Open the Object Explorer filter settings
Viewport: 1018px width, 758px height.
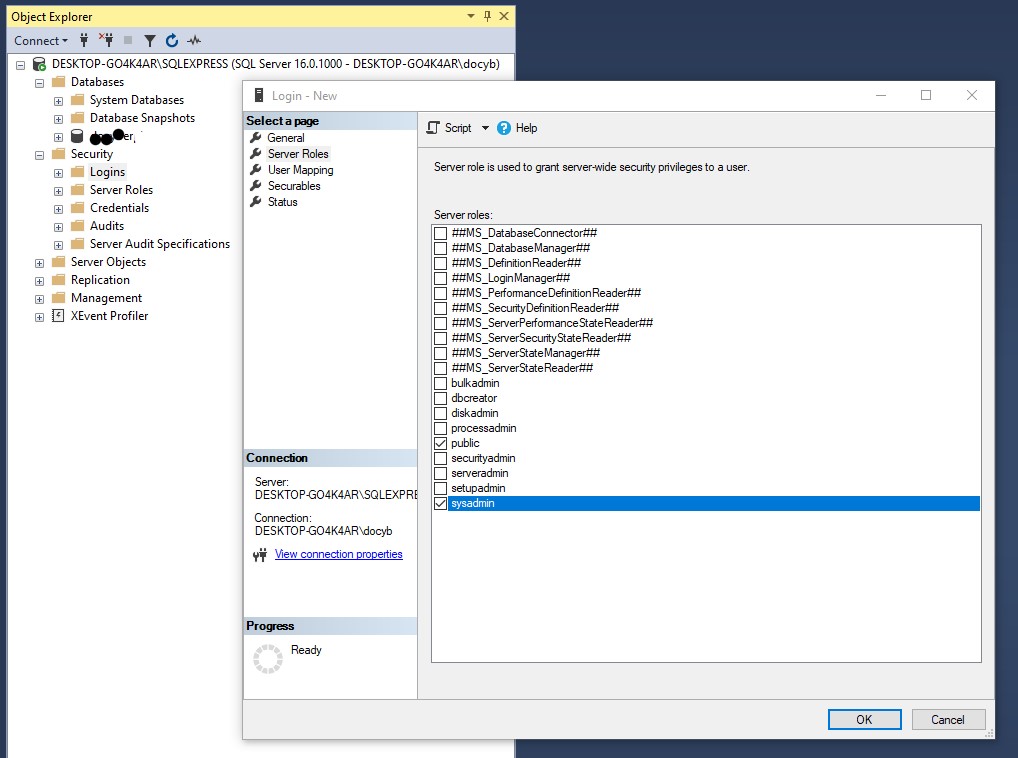(149, 40)
